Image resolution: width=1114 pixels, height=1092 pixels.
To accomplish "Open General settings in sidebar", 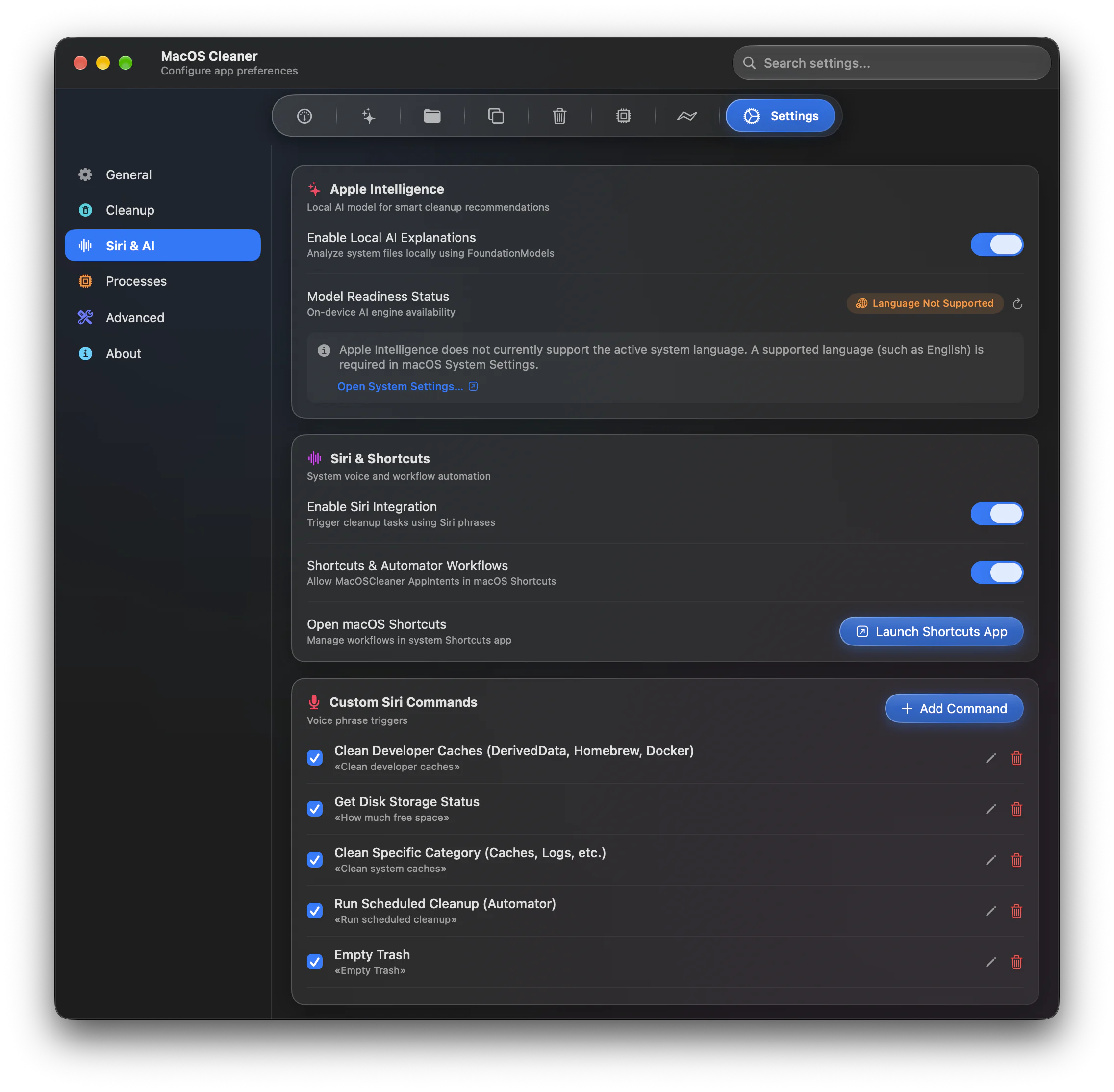I will pos(162,175).
